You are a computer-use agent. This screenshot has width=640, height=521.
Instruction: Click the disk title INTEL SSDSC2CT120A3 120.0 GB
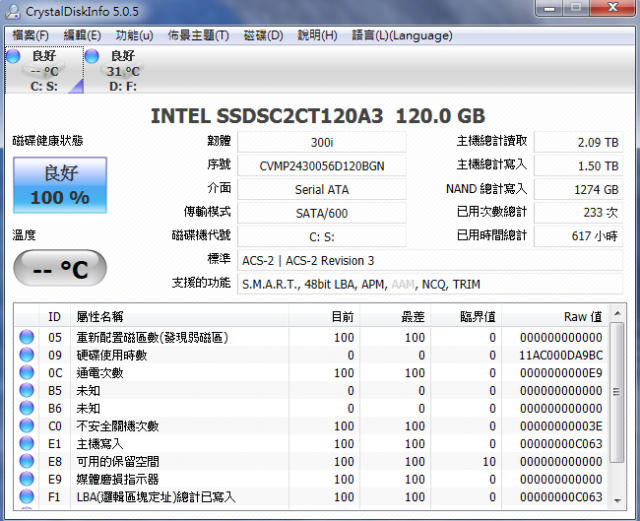coord(318,116)
